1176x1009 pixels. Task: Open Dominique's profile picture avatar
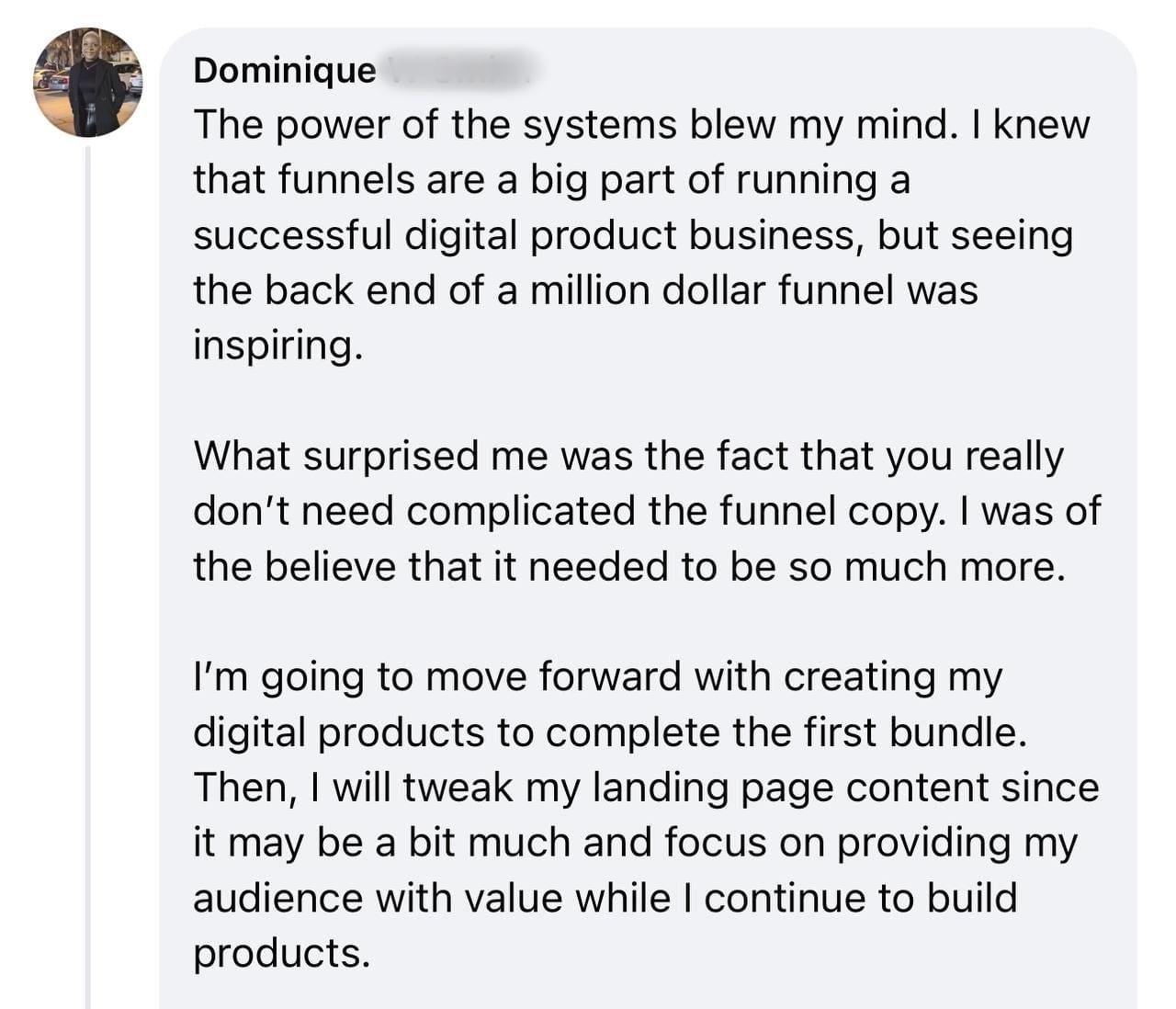tap(88, 83)
